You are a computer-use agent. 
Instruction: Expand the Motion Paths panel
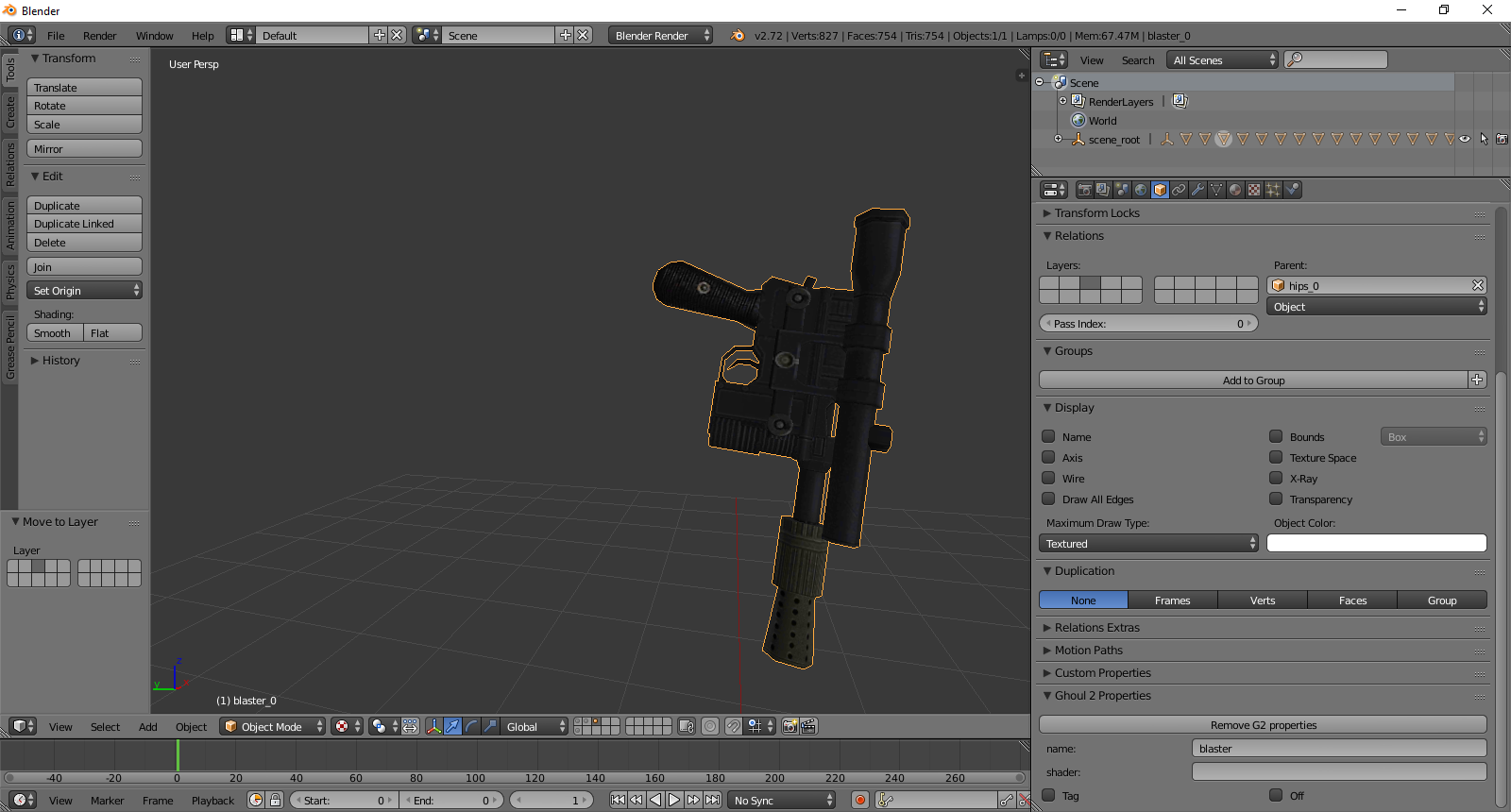point(1089,651)
